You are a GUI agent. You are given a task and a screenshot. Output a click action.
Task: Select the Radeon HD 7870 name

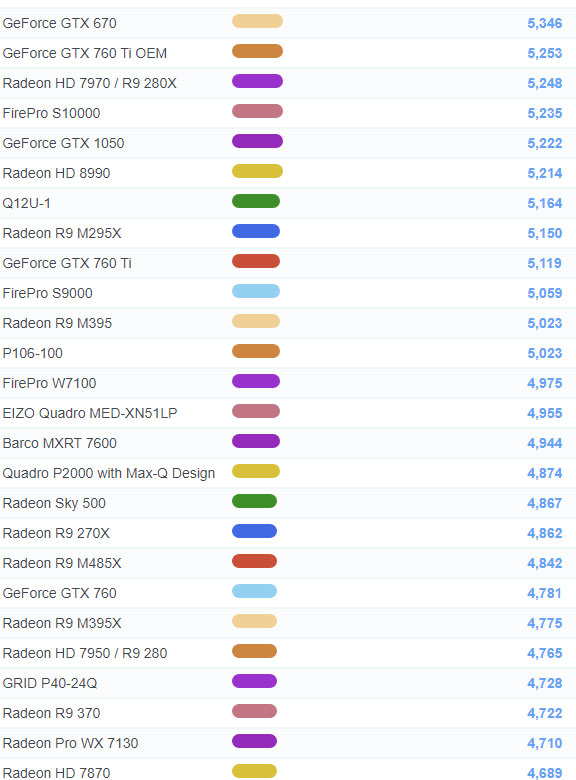coord(56,773)
